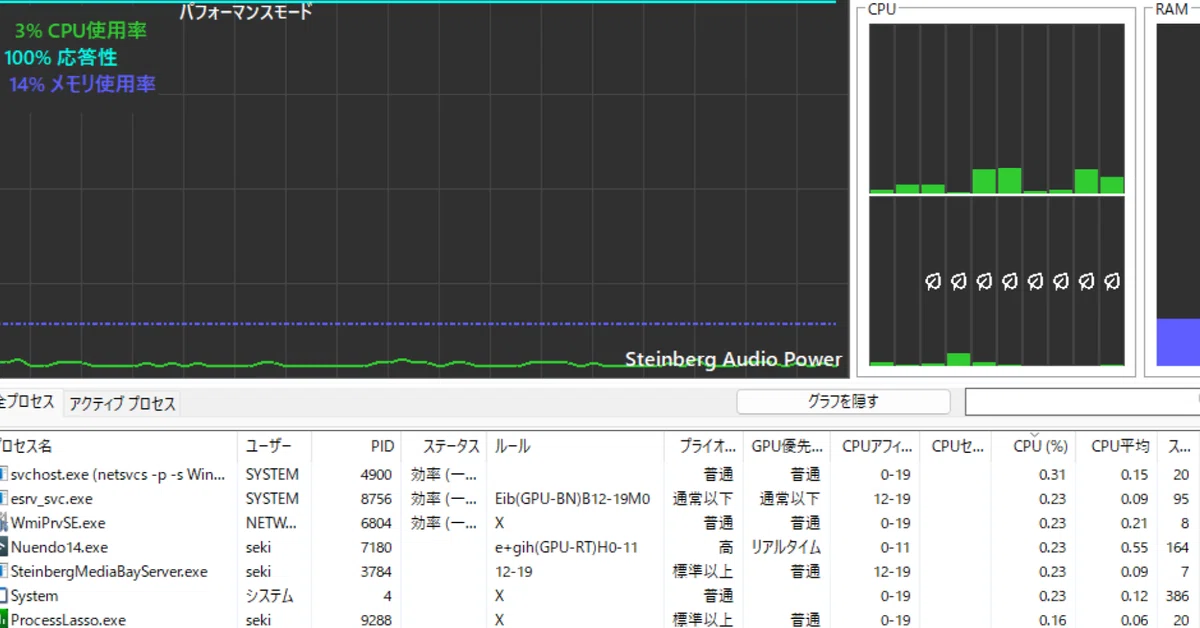Image resolution: width=1200 pixels, height=628 pixels.
Task: Click the esrv_svc.exe process icon
Action: [3, 498]
